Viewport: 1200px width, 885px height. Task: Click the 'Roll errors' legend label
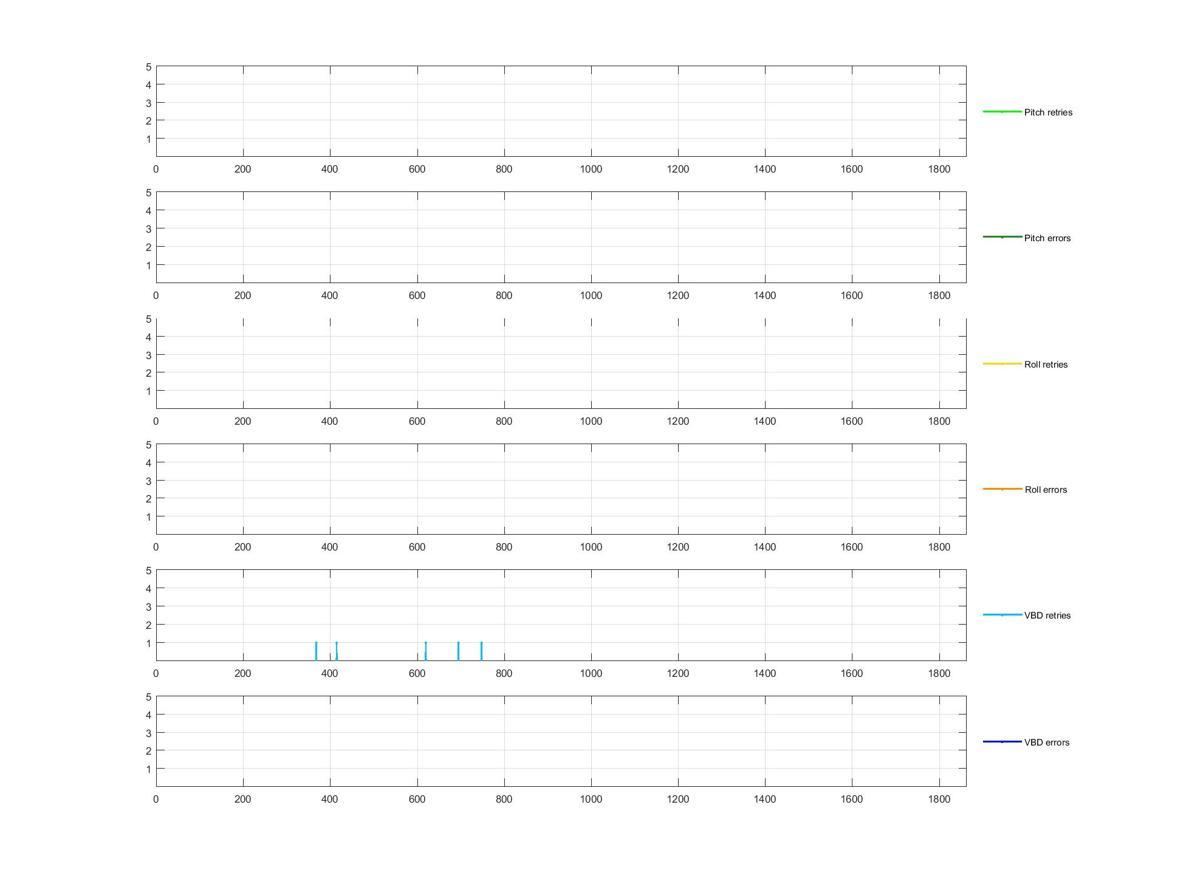(x=1046, y=490)
